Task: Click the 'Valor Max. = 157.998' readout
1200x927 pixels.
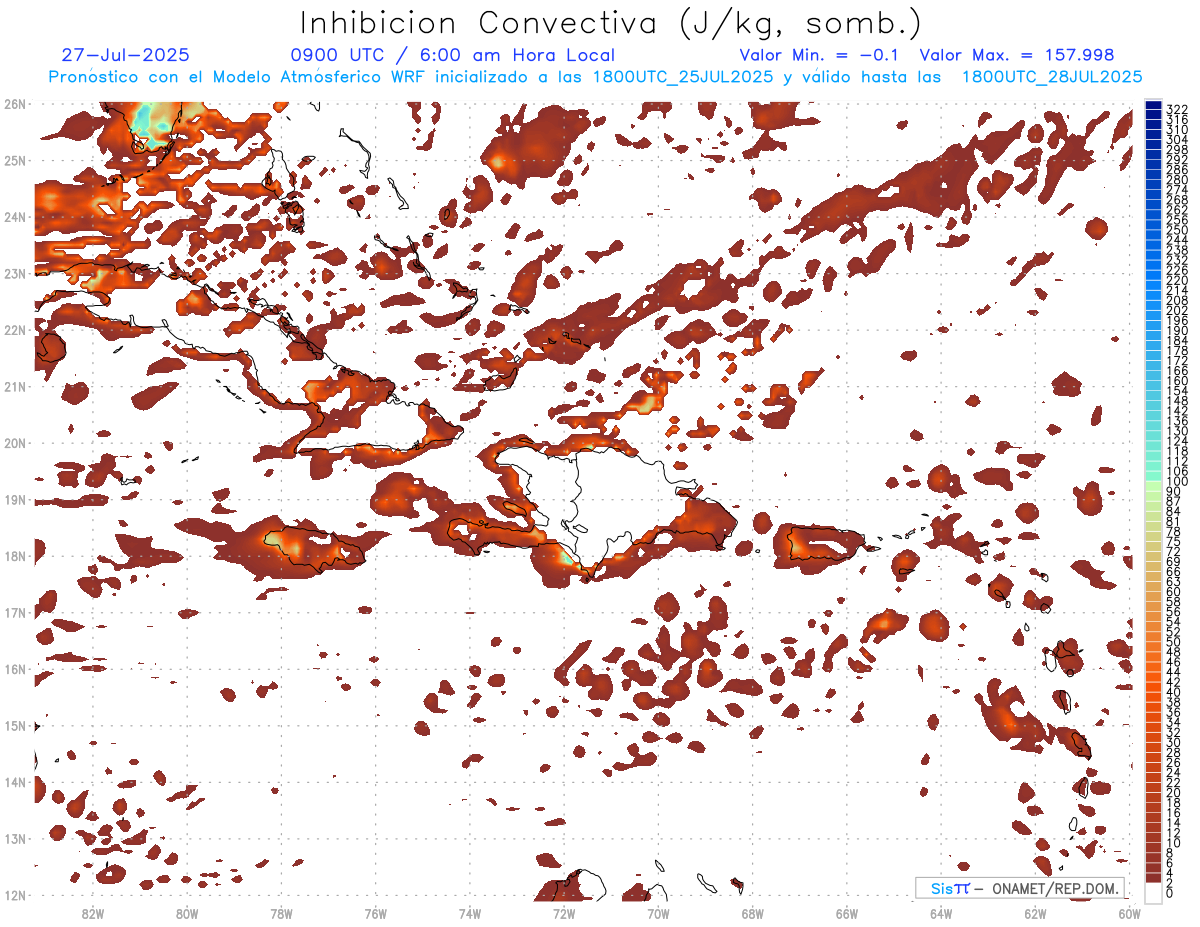Action: click(1017, 56)
